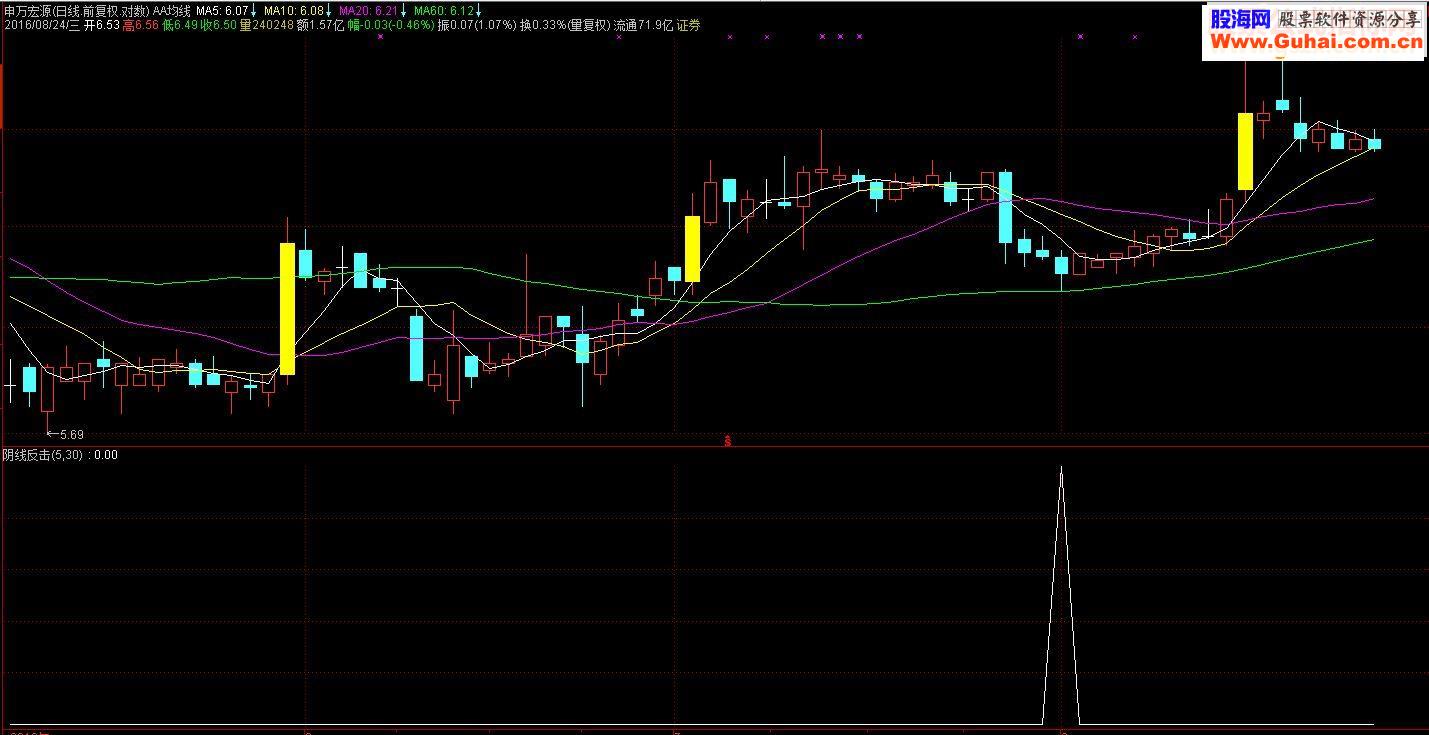Select the MA5: 6.07 readout
1429x735 pixels.
[x=222, y=10]
